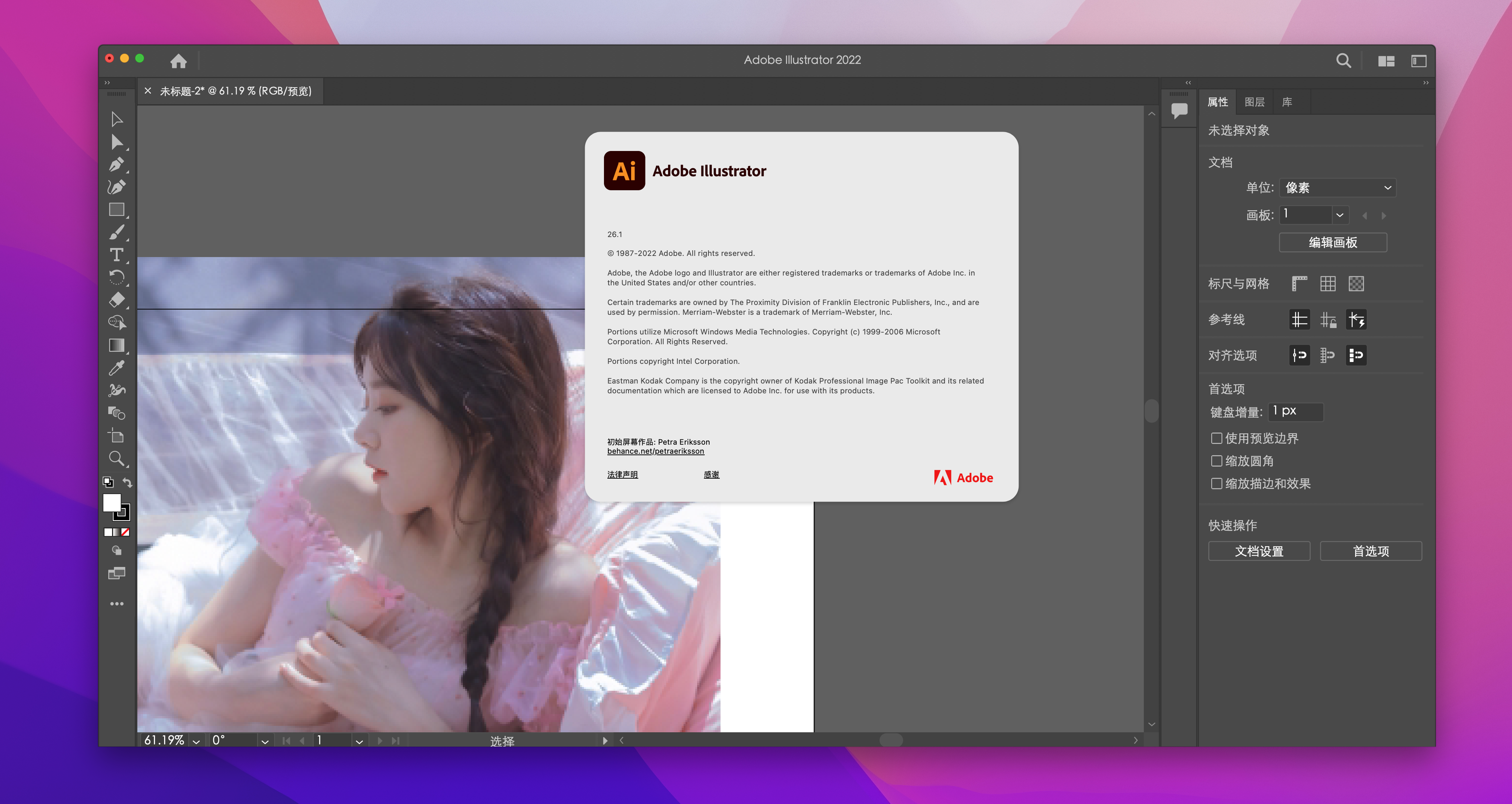Enable 使用预览边界 checkbox
Screen dimensions: 1512x804
(x=1217, y=438)
